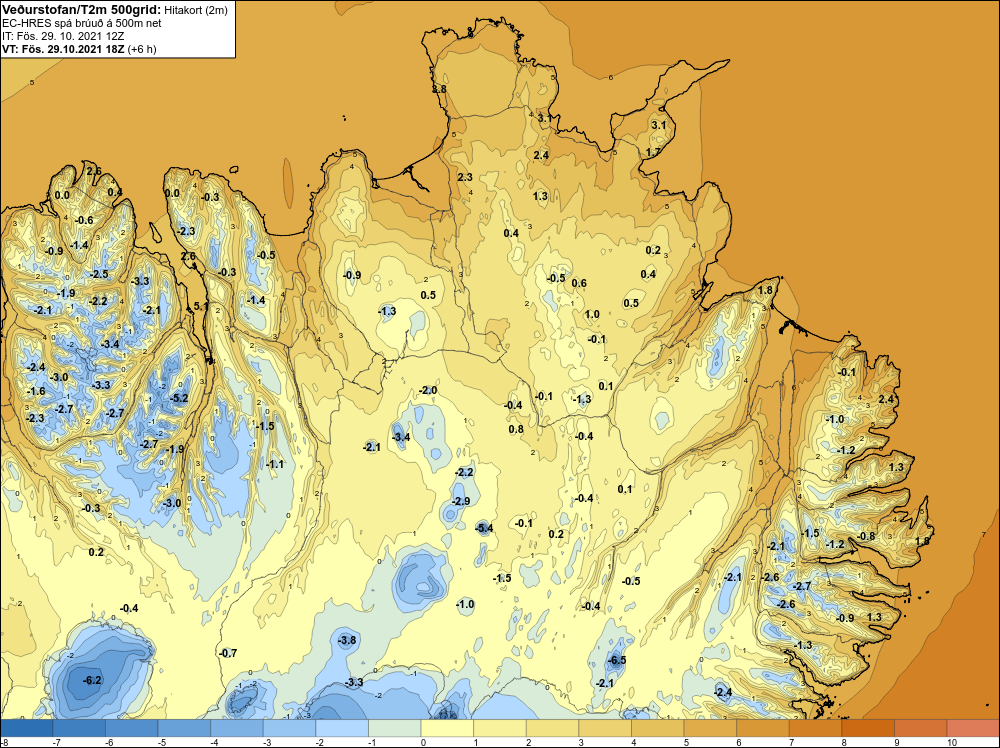Click the -6.5 temperature value on the map
This screenshot has height=748, width=1000.
[617, 660]
